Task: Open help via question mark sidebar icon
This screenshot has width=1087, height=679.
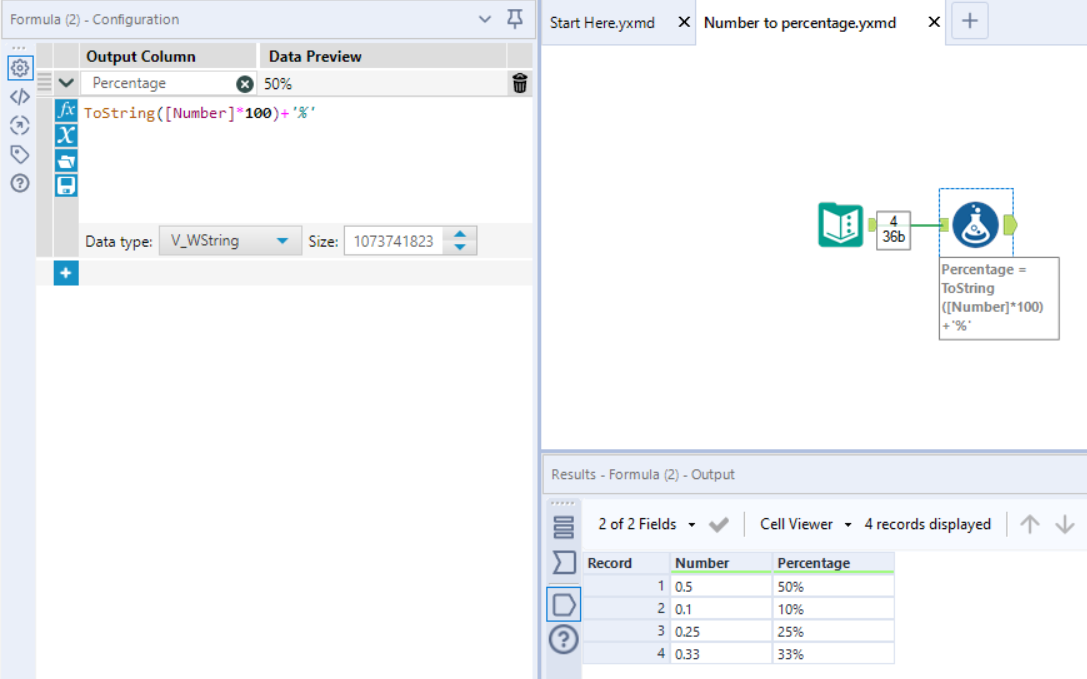Action: point(20,182)
